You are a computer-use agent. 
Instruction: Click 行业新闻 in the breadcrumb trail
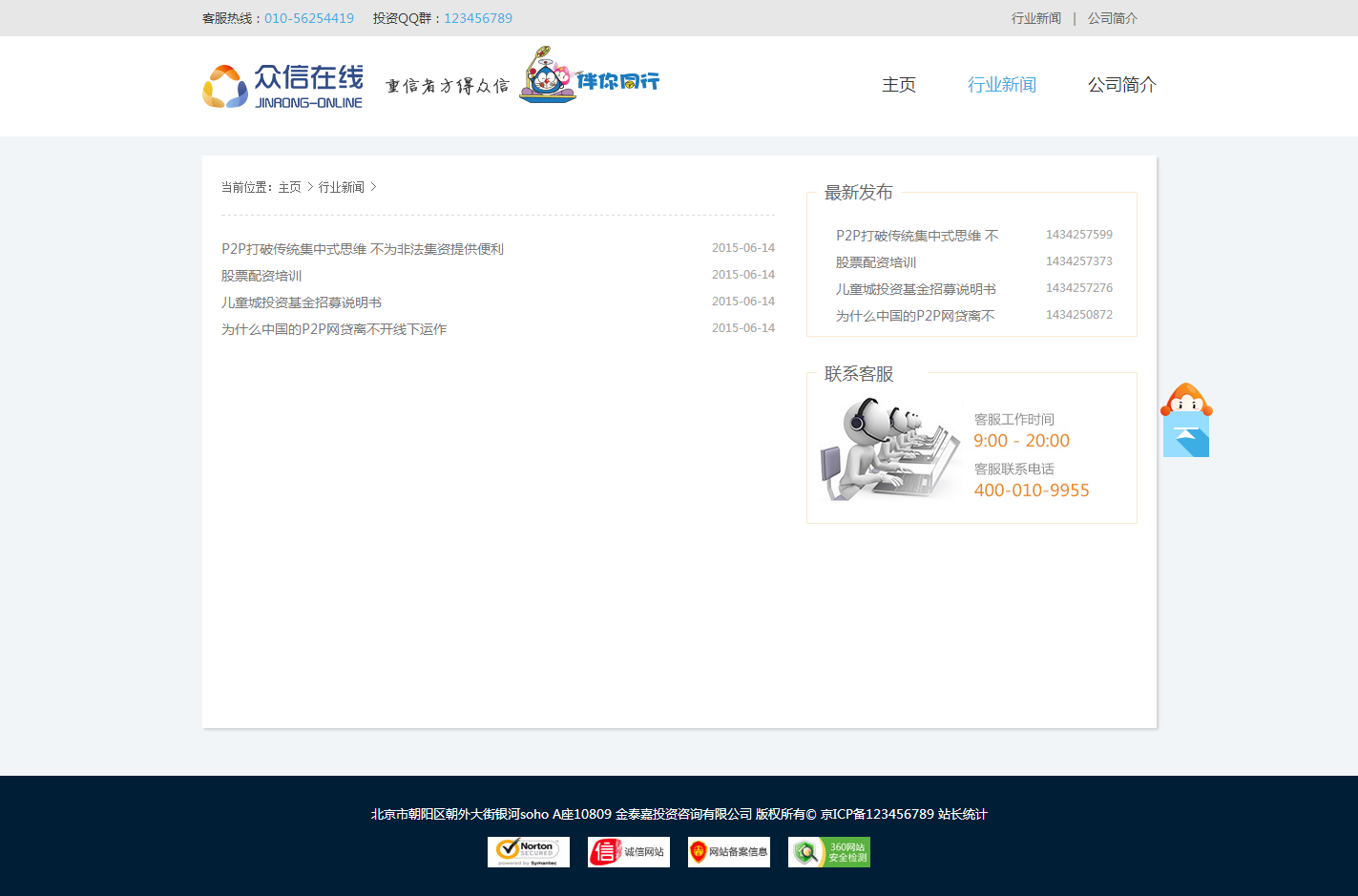341,187
